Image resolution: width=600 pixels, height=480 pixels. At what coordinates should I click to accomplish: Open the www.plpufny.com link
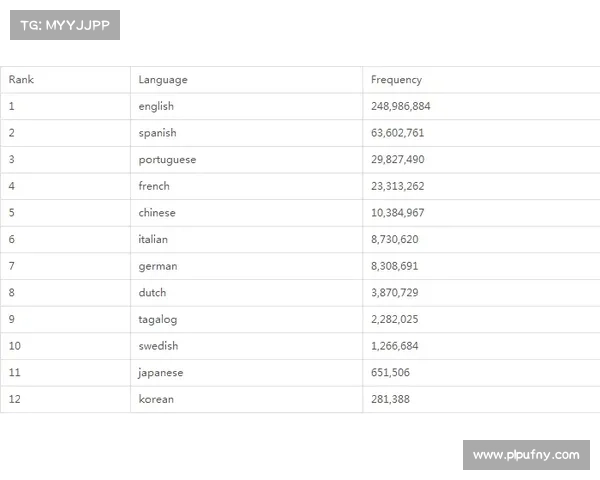tap(525, 455)
